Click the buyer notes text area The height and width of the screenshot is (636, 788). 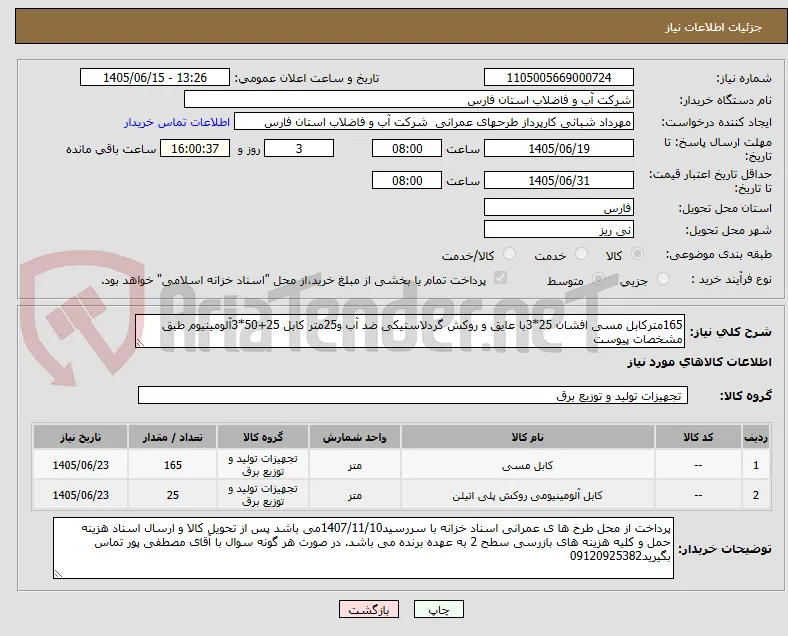(x=363, y=548)
